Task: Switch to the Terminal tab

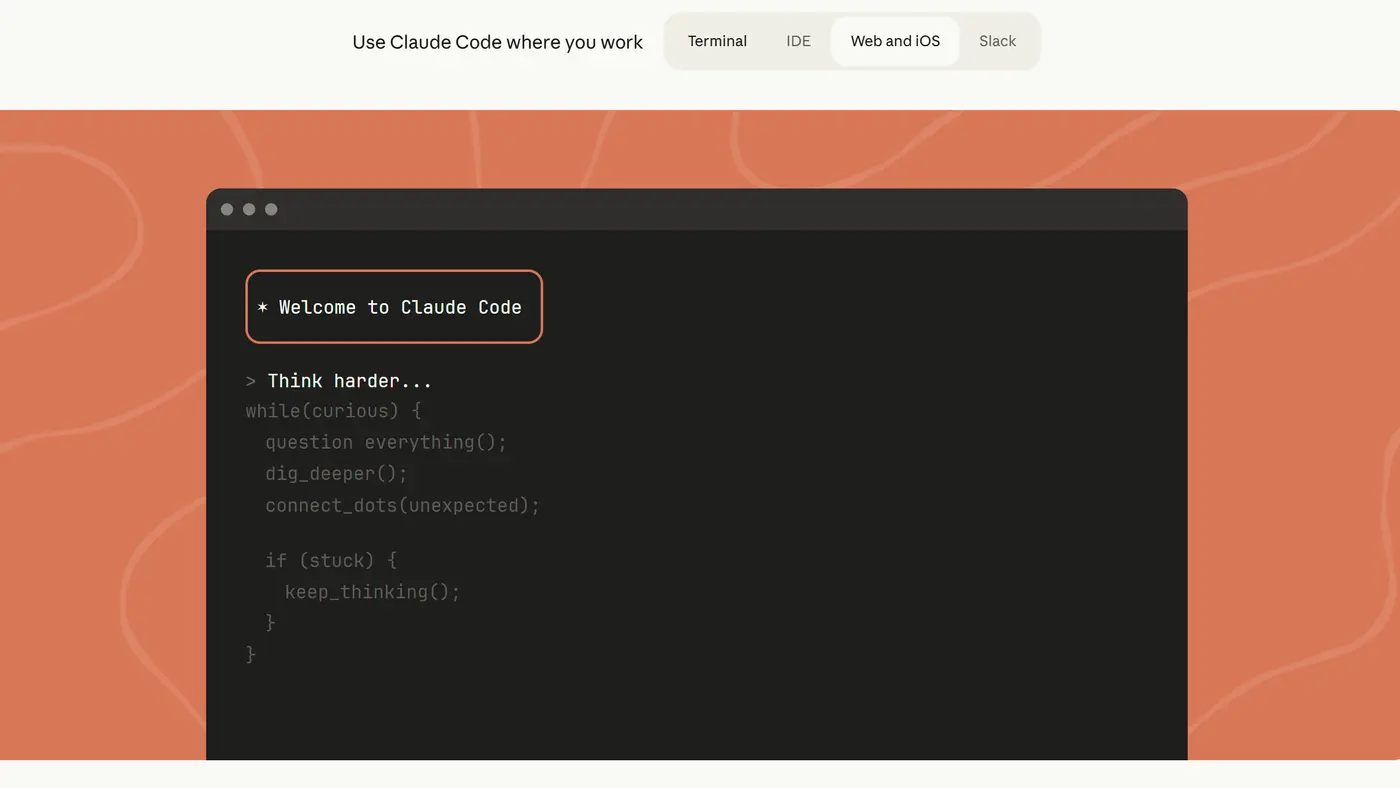Action: pos(717,41)
